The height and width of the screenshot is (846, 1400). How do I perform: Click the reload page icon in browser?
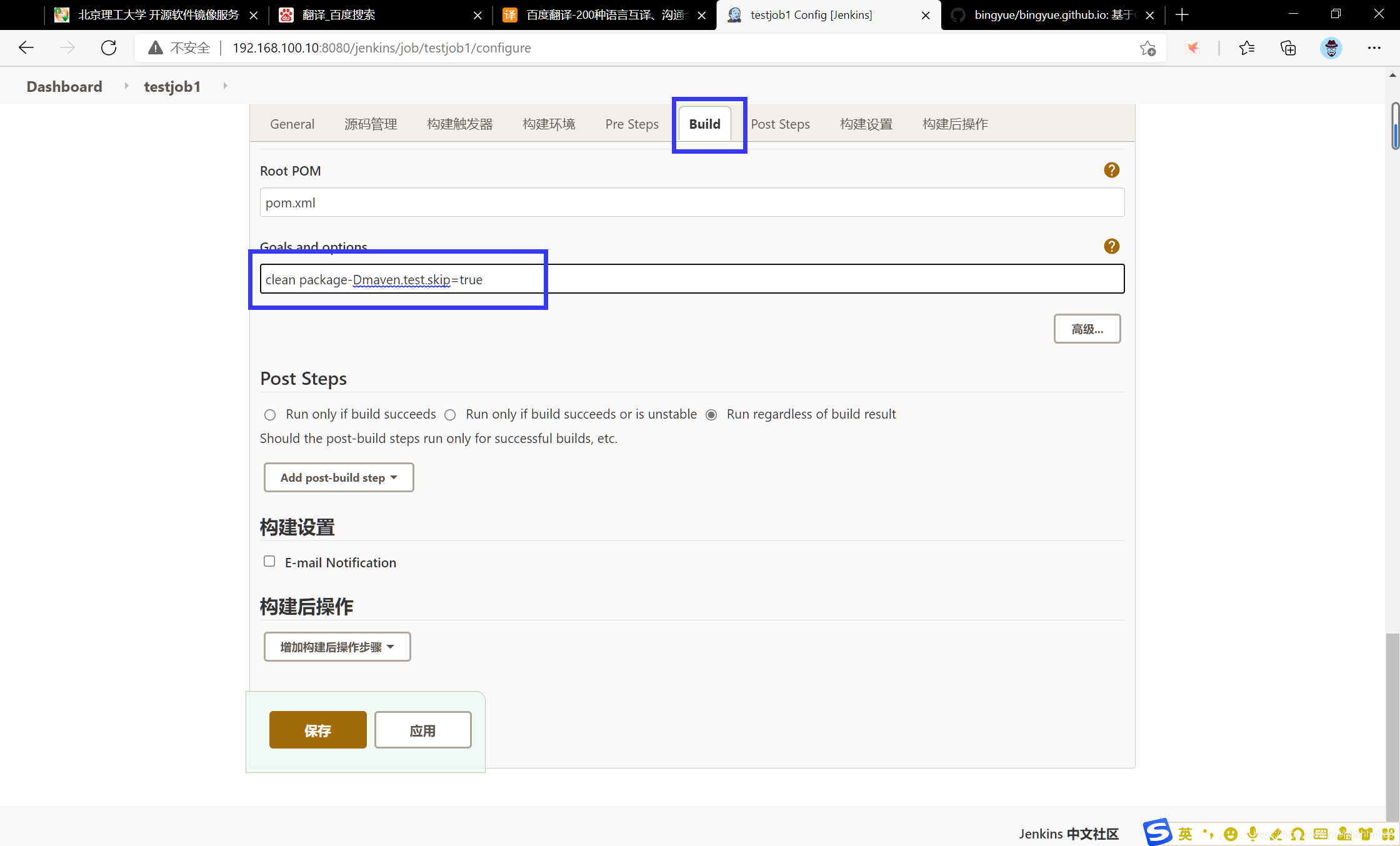110,47
